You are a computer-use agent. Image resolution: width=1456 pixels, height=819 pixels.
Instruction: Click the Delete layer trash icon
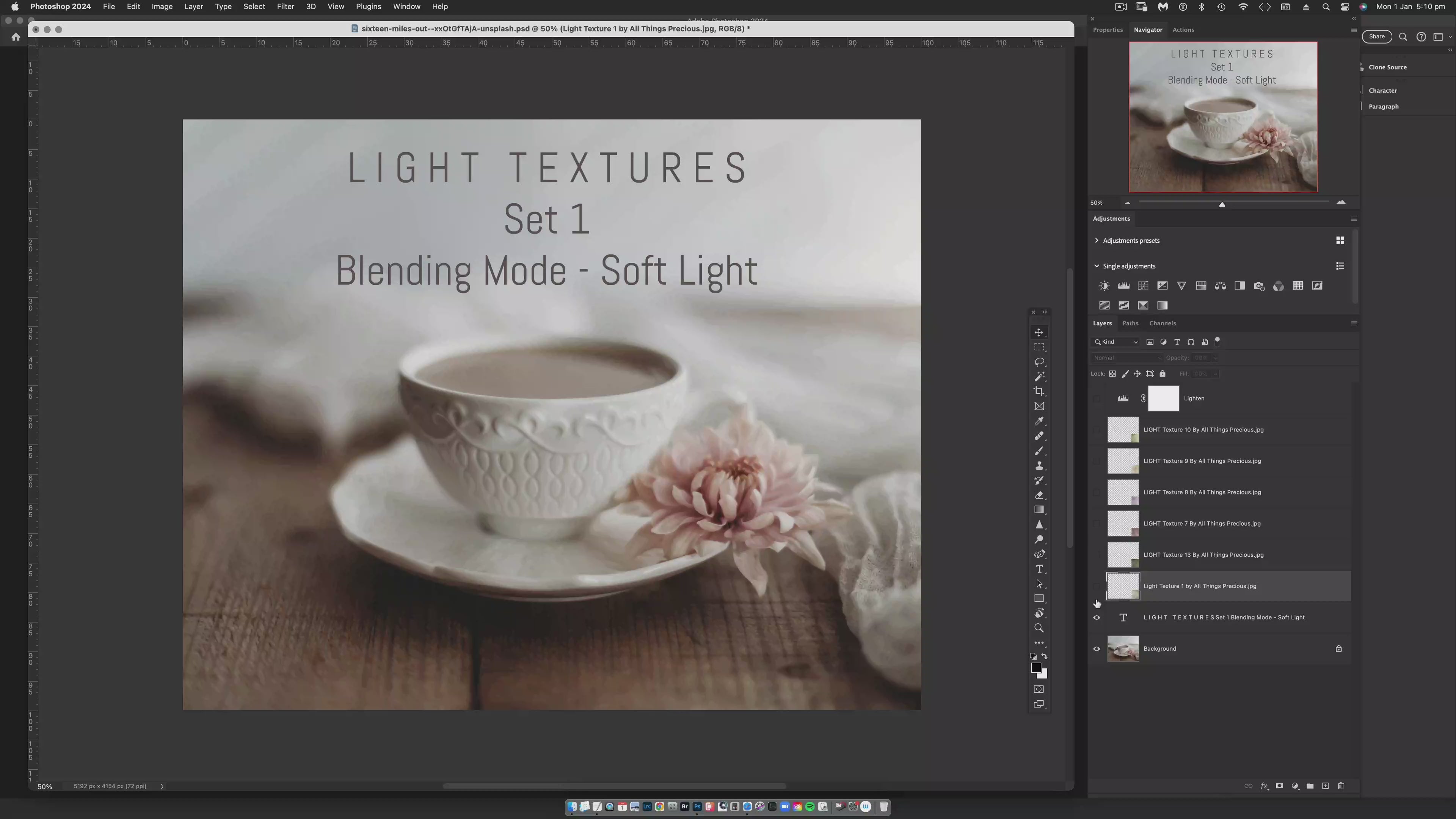1341,786
